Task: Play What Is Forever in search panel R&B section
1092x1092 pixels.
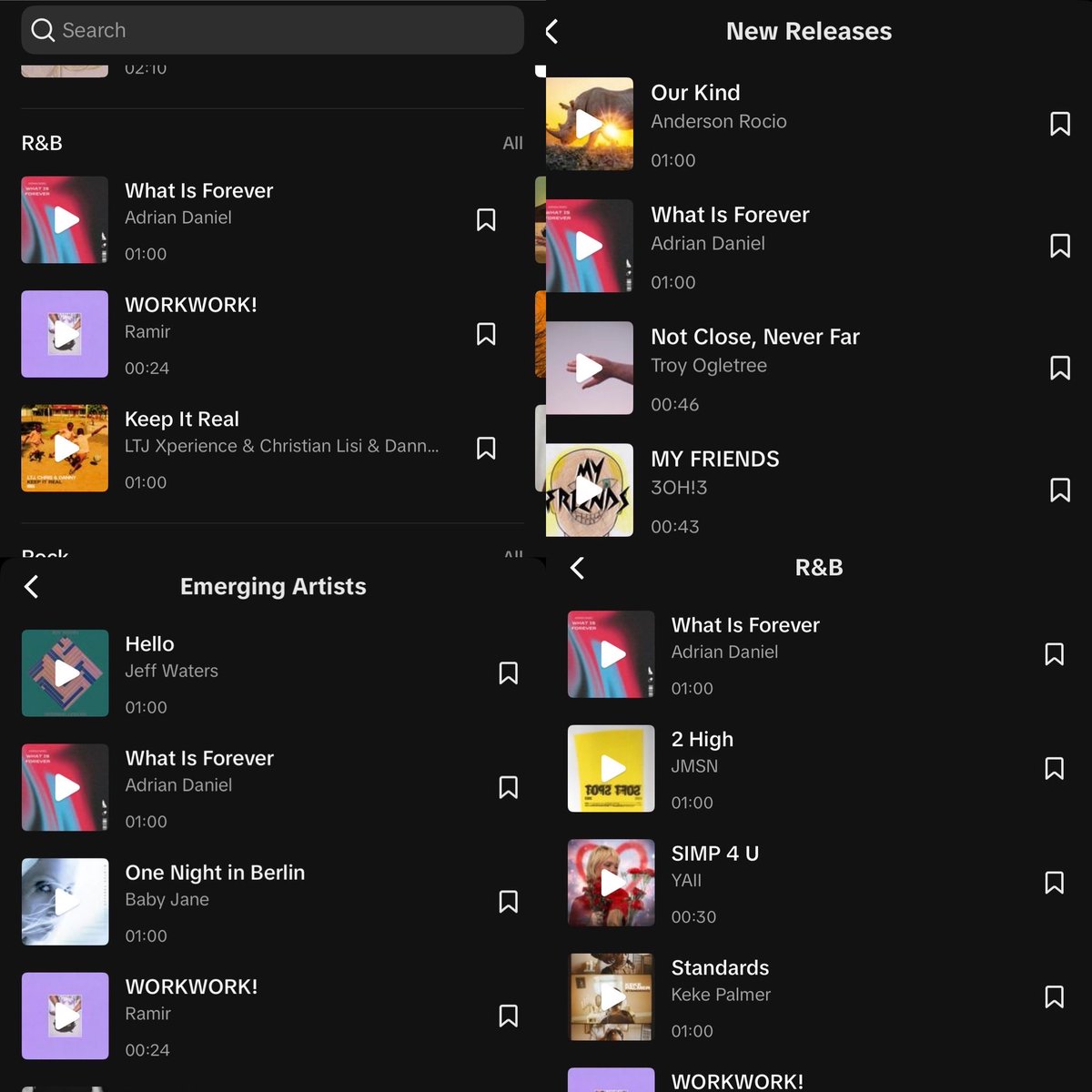Action: 65,219
